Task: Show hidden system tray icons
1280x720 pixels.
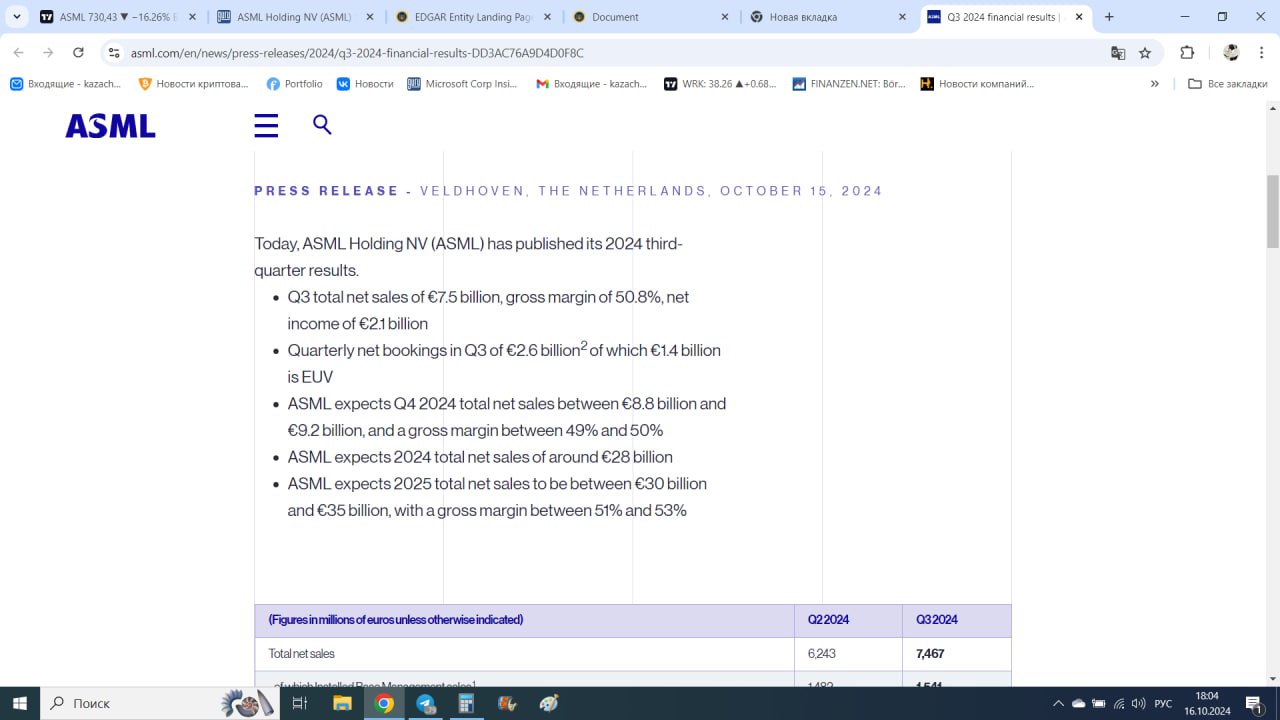Action: coord(1058,704)
